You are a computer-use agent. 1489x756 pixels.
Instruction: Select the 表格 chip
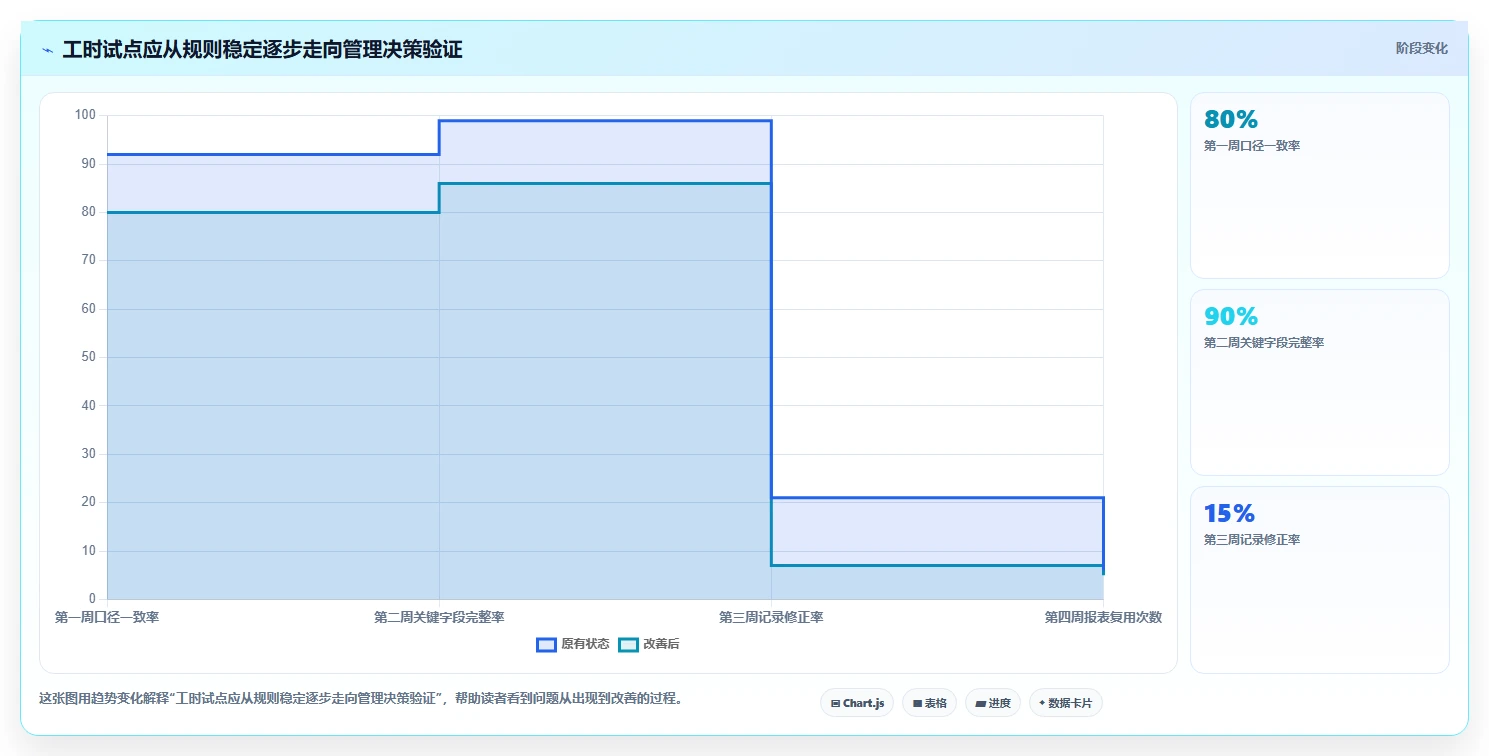[929, 703]
